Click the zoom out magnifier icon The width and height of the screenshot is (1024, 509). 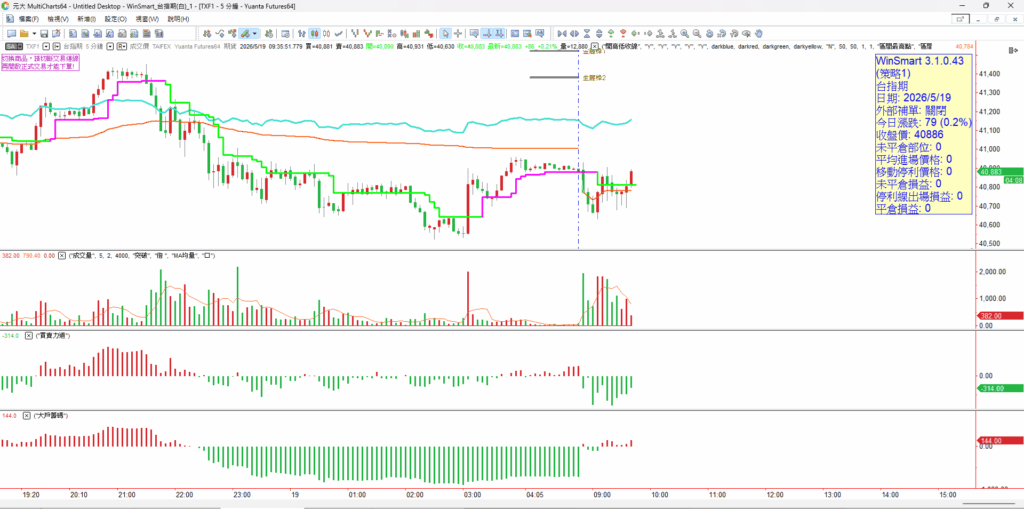coord(697,33)
